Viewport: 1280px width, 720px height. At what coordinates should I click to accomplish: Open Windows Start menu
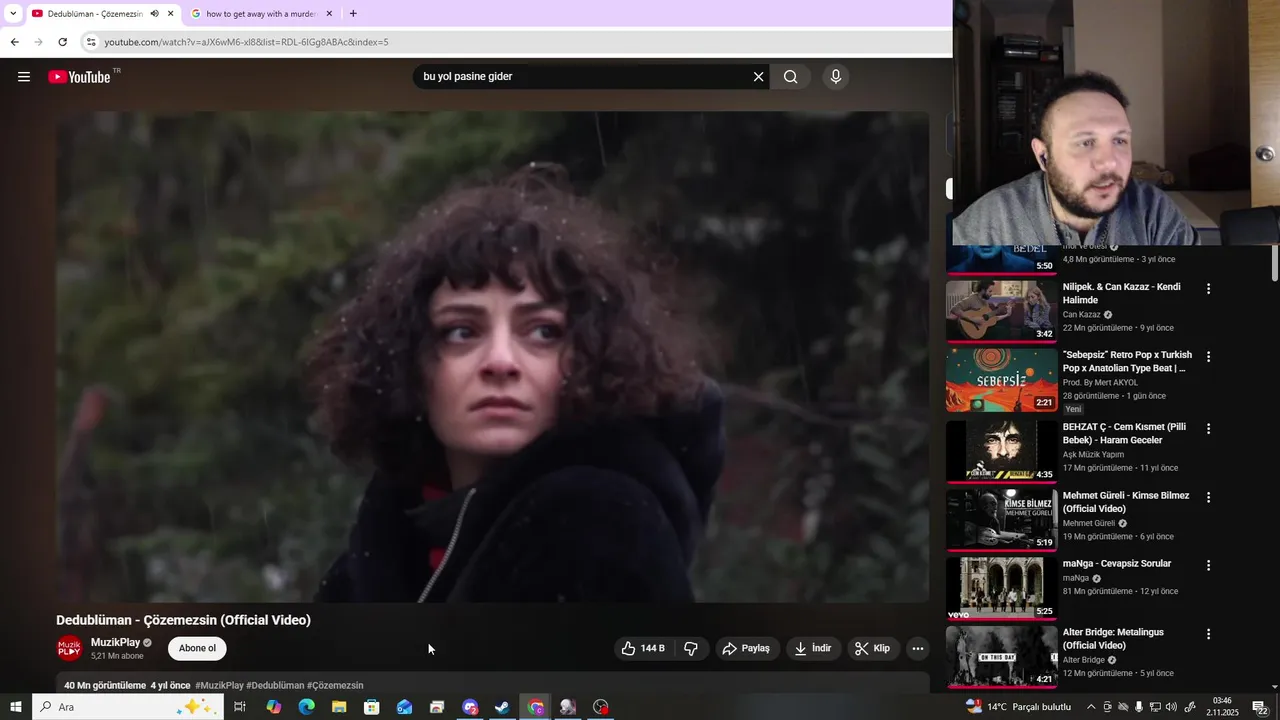[15, 707]
